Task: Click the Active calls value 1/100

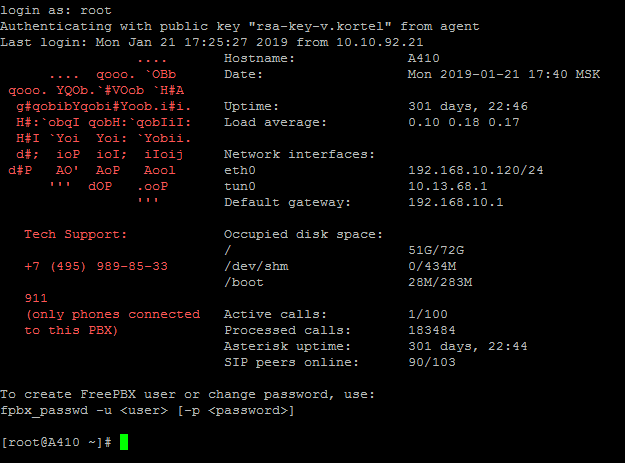Action: click(428, 314)
